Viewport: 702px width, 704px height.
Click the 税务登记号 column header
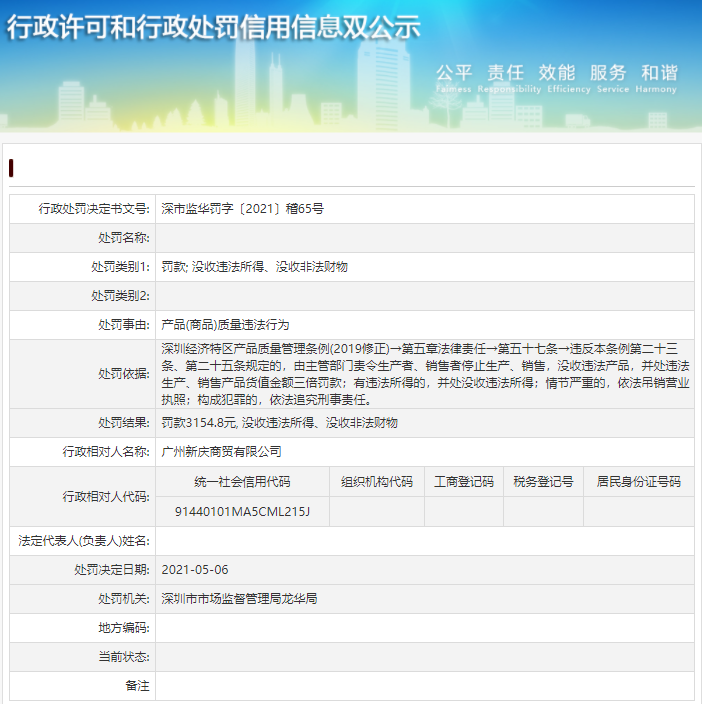(543, 482)
